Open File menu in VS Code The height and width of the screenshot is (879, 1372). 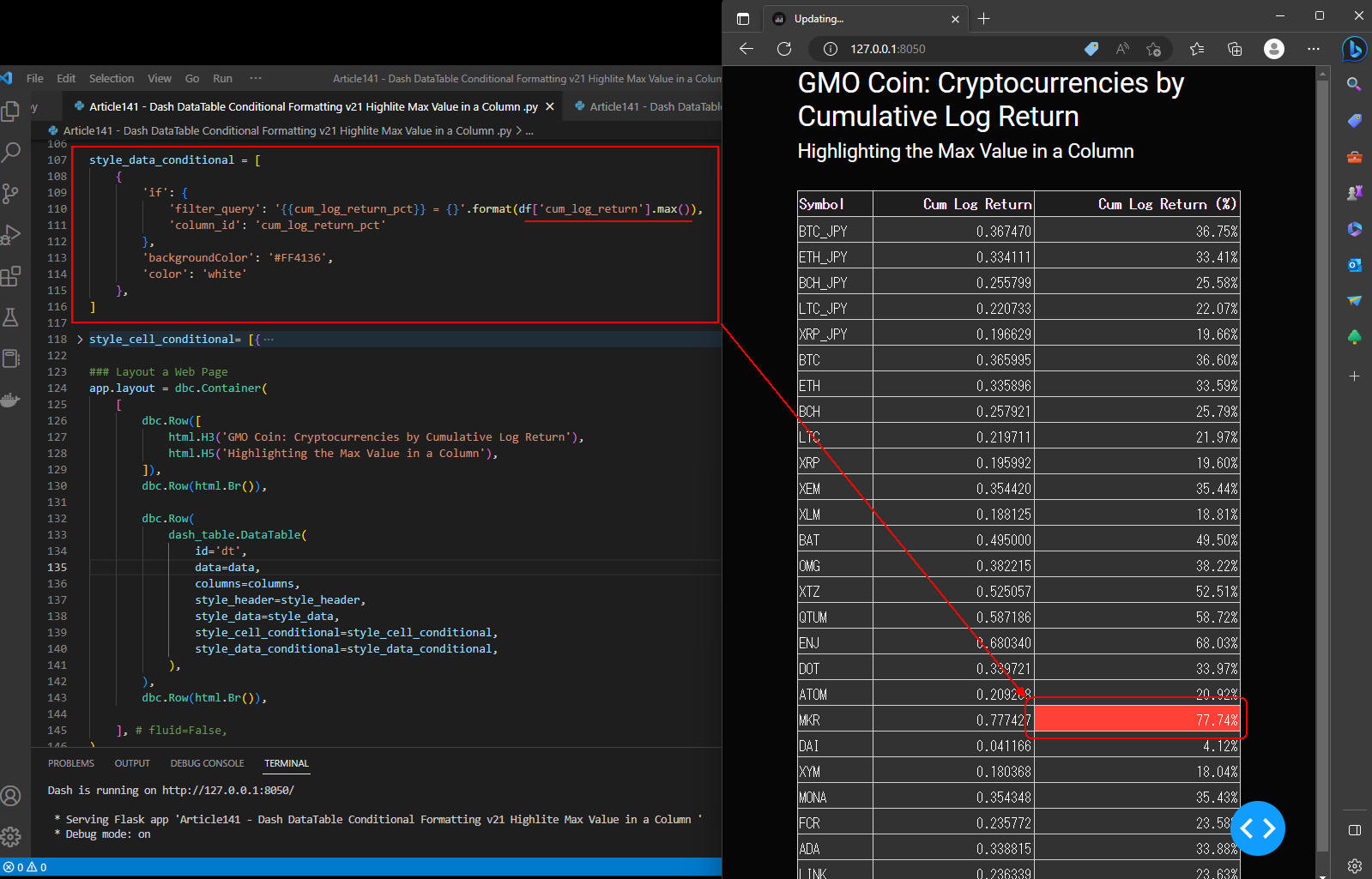click(x=35, y=78)
